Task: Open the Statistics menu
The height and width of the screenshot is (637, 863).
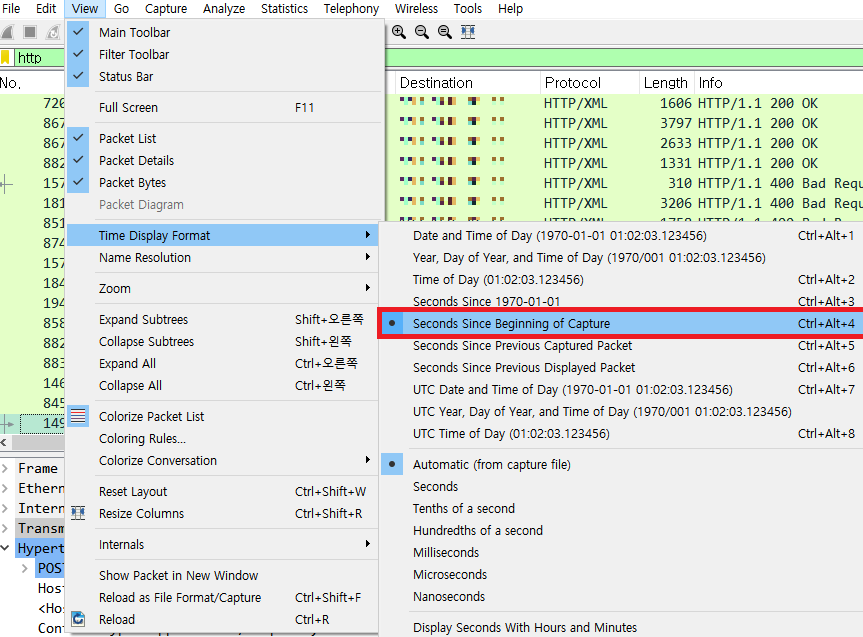Action: pos(284,9)
